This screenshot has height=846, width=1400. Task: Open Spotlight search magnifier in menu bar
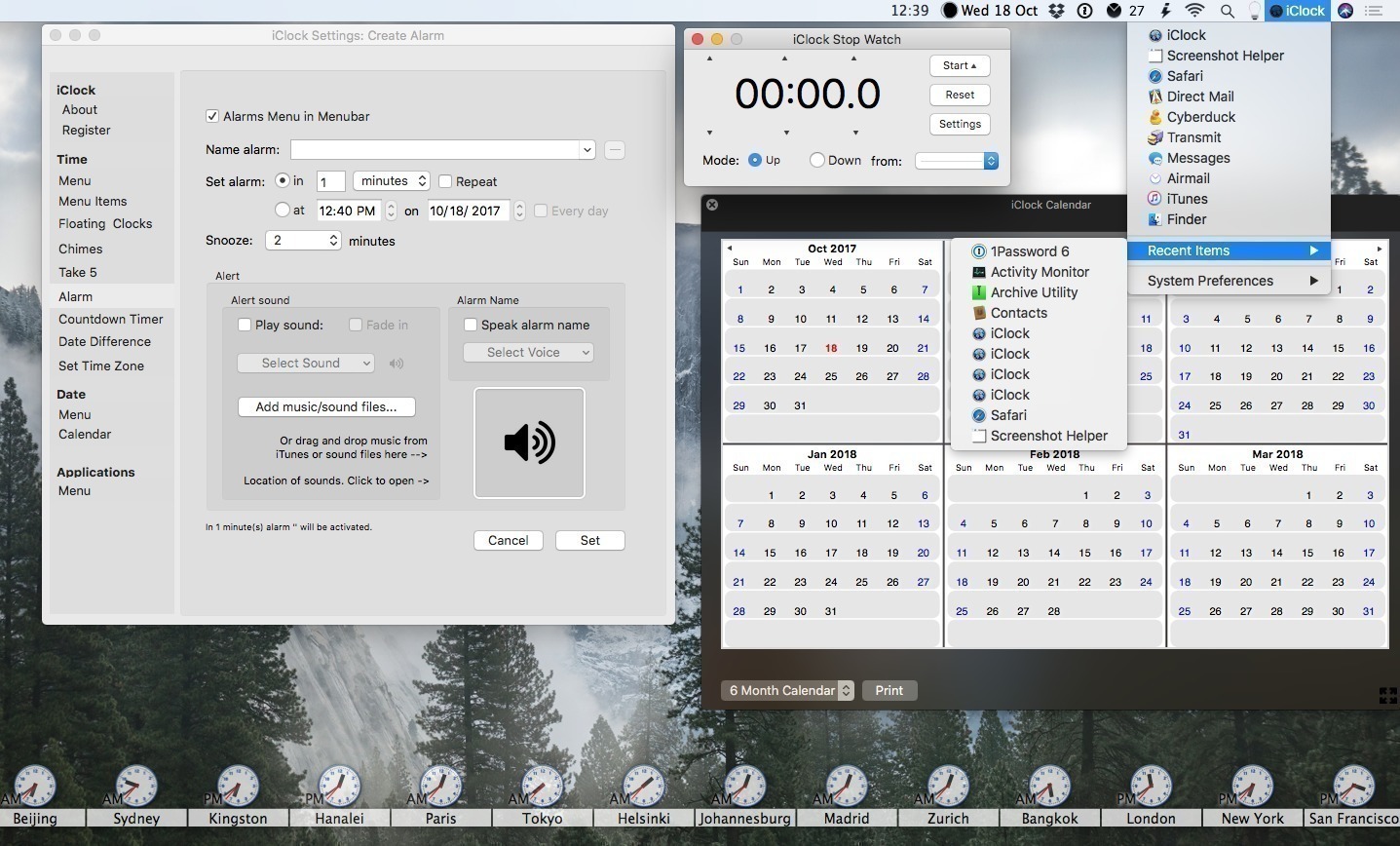(1228, 11)
